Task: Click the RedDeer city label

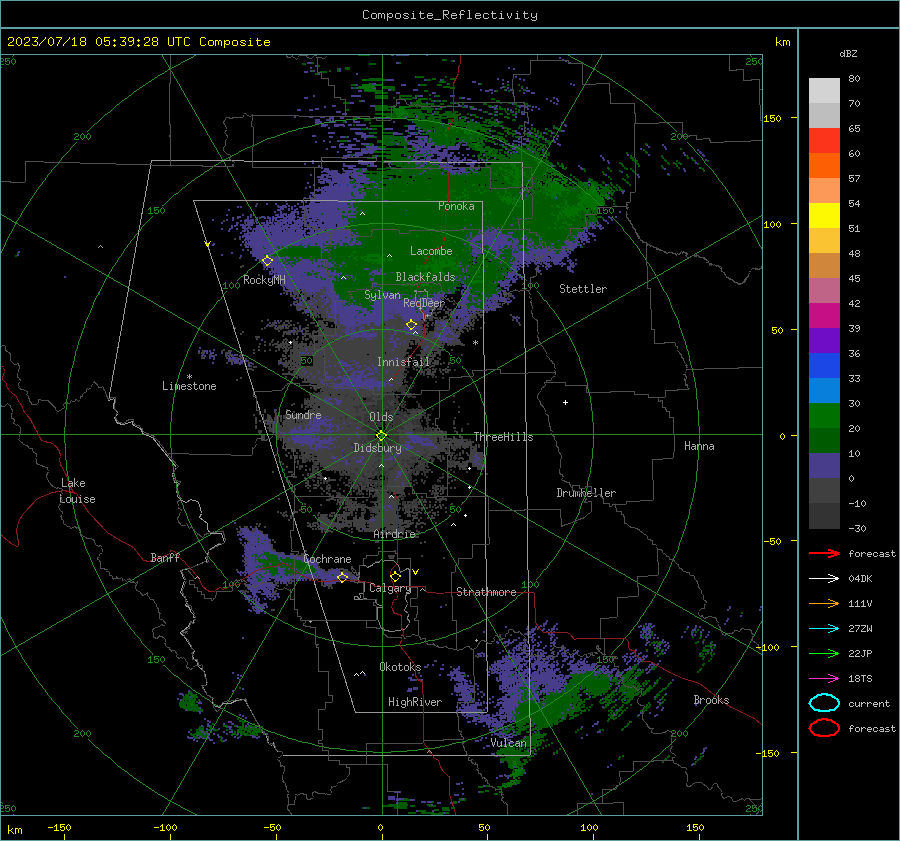Action: tap(424, 303)
